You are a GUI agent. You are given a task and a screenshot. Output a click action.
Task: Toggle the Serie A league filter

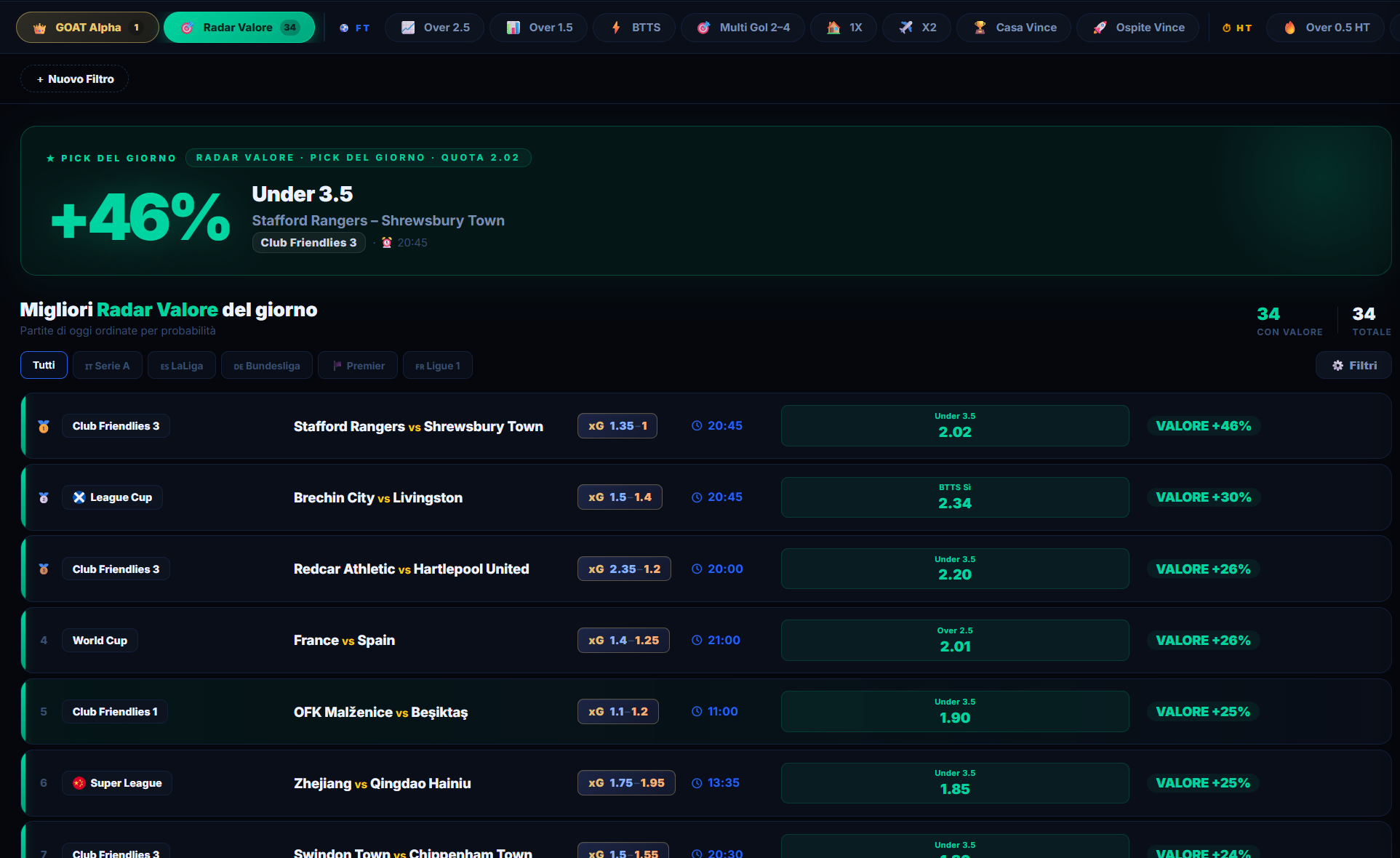[108, 366]
